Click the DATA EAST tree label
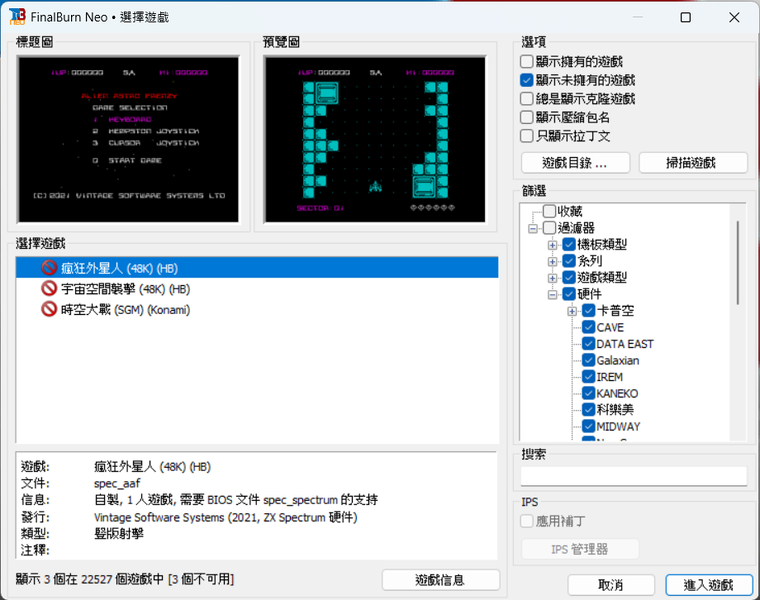This screenshot has height=600, width=760. point(625,344)
